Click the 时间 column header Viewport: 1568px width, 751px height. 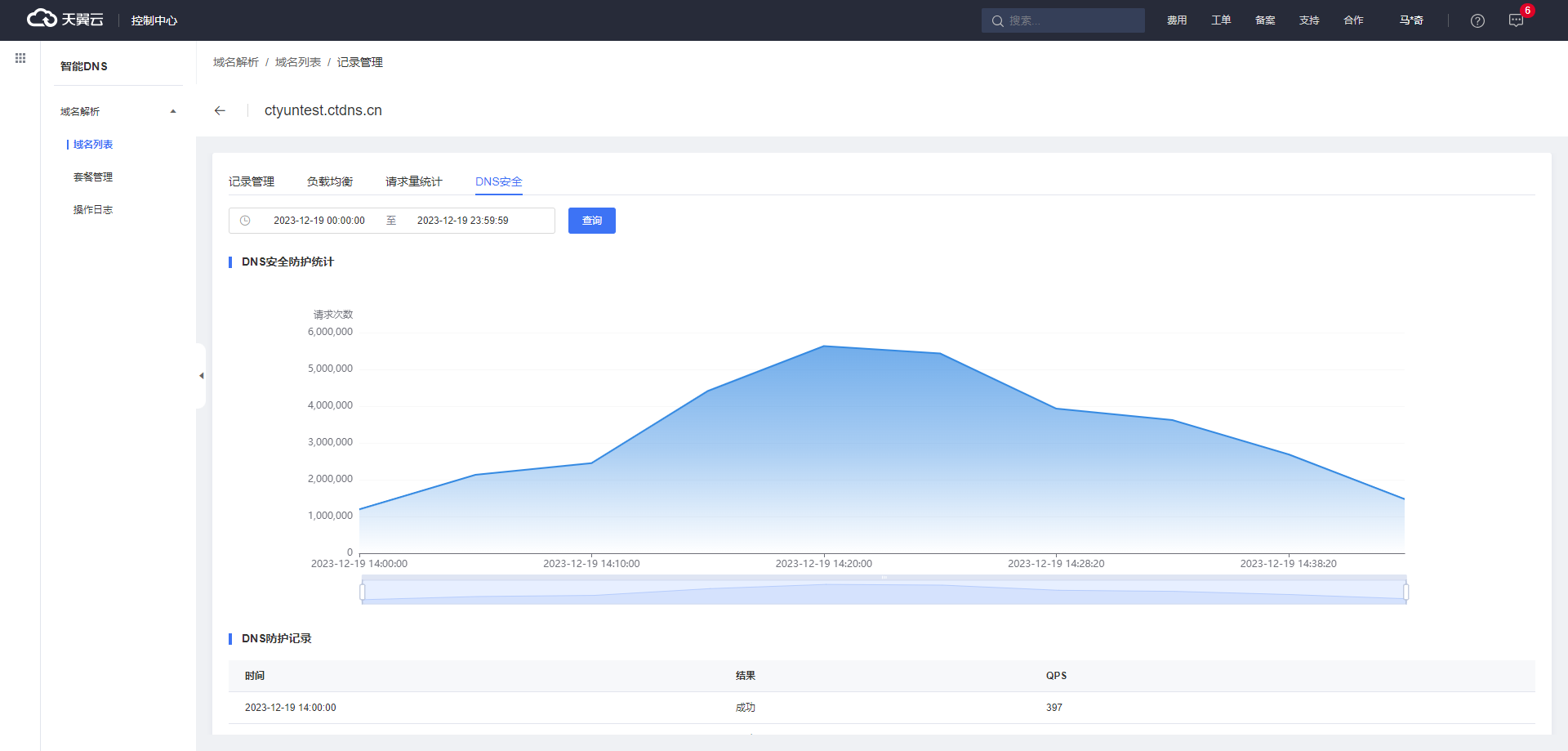point(255,676)
